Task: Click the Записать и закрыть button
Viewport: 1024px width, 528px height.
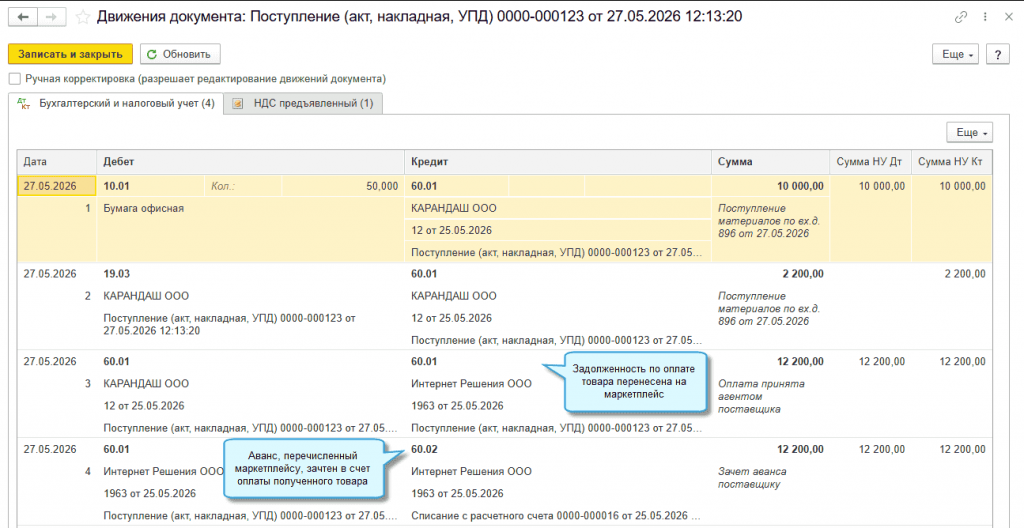Action: 70,54
